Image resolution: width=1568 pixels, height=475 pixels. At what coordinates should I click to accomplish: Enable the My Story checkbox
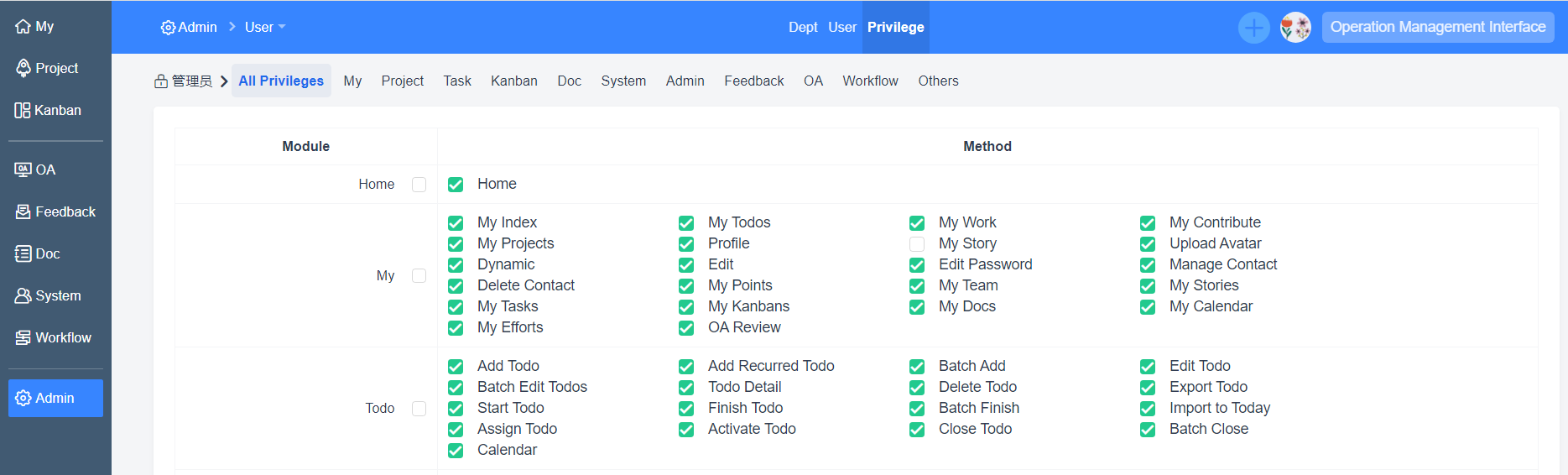coord(917,244)
